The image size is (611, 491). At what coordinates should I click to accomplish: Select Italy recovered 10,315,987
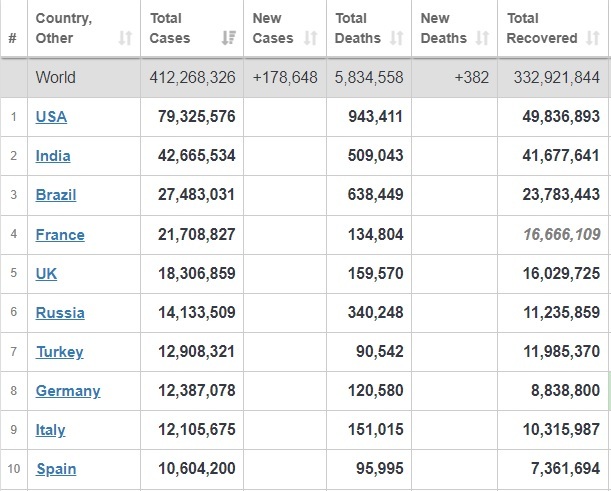(561, 429)
